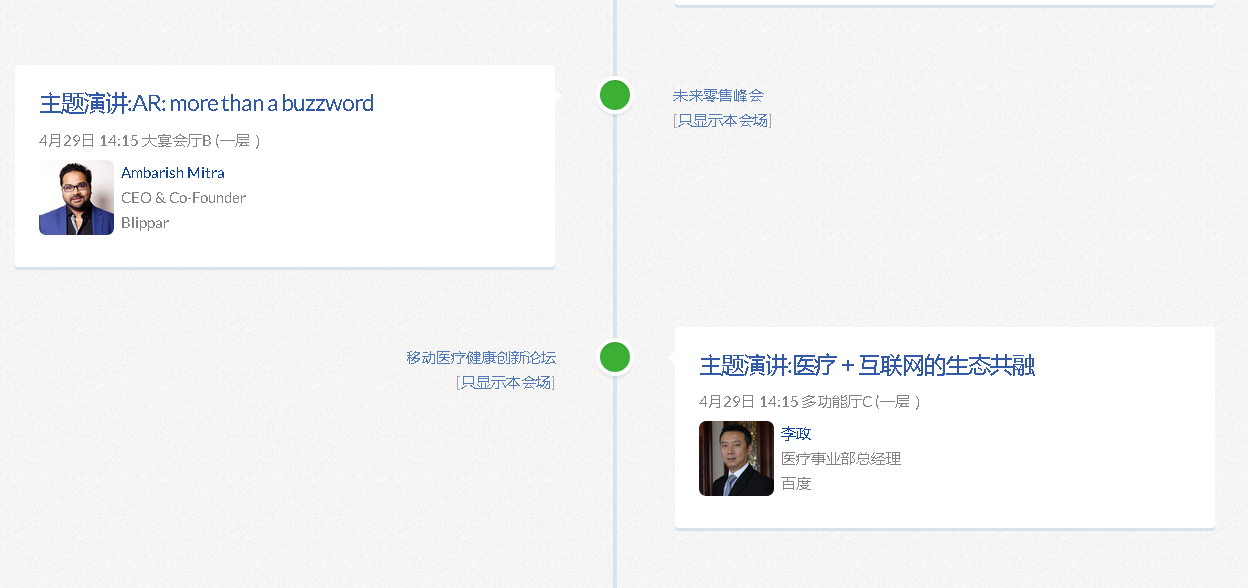Open the '医疗 + 互联网的生态共融' keynote title
This screenshot has width=1248, height=588.
(866, 365)
